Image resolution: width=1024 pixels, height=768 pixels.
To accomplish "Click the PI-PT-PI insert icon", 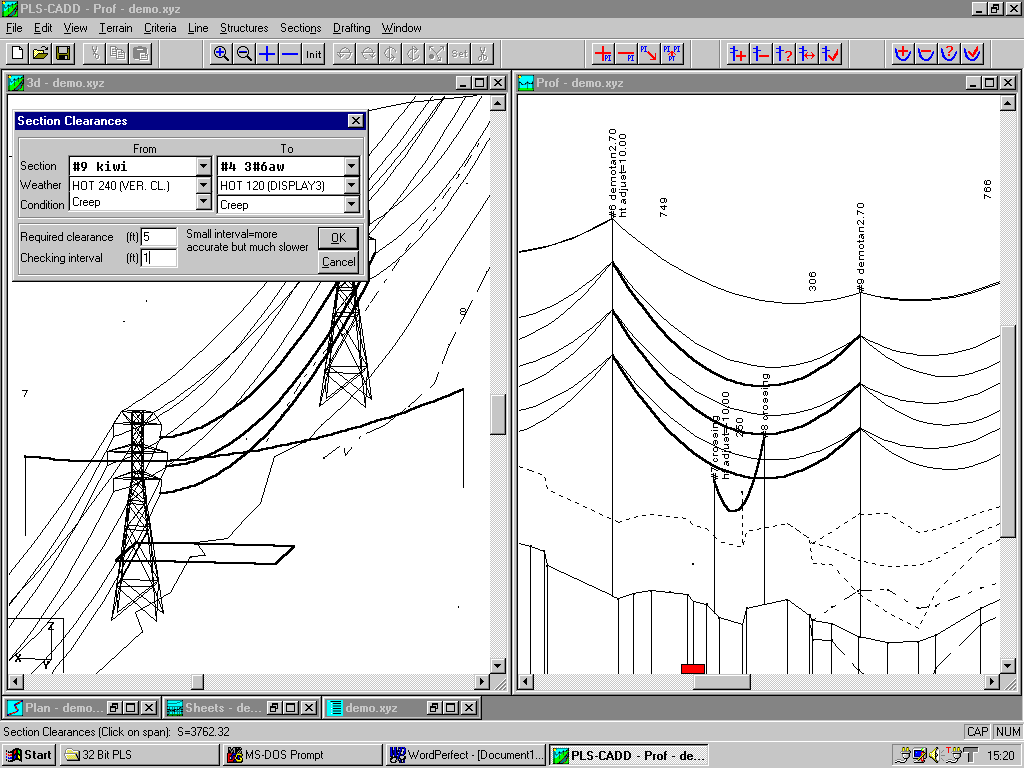I will point(672,54).
